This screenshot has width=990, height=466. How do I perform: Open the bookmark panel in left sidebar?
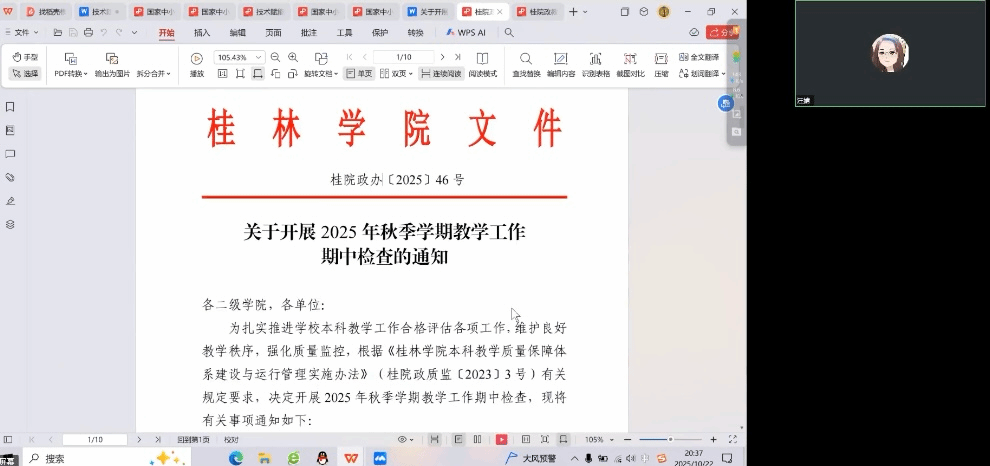[x=10, y=107]
